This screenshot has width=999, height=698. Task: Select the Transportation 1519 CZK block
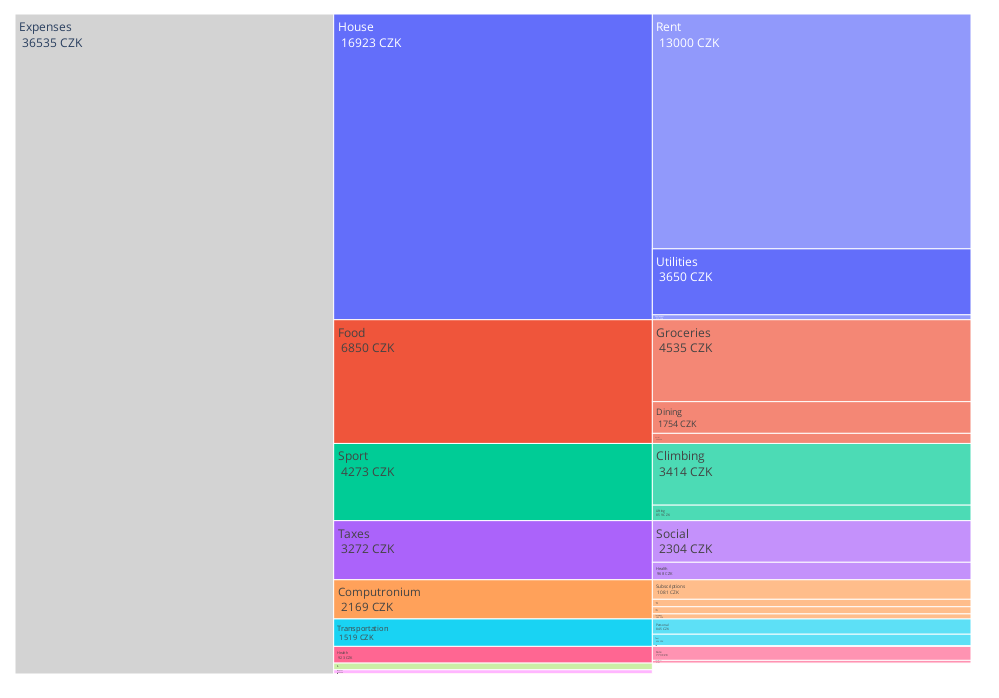click(492, 632)
